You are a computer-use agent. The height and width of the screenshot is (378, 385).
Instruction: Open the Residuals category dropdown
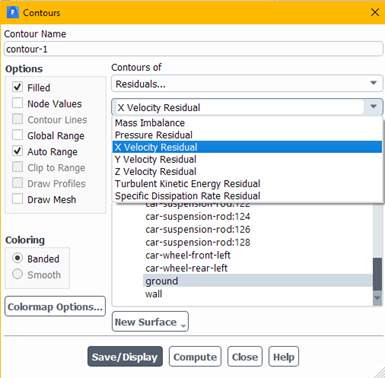[247, 83]
